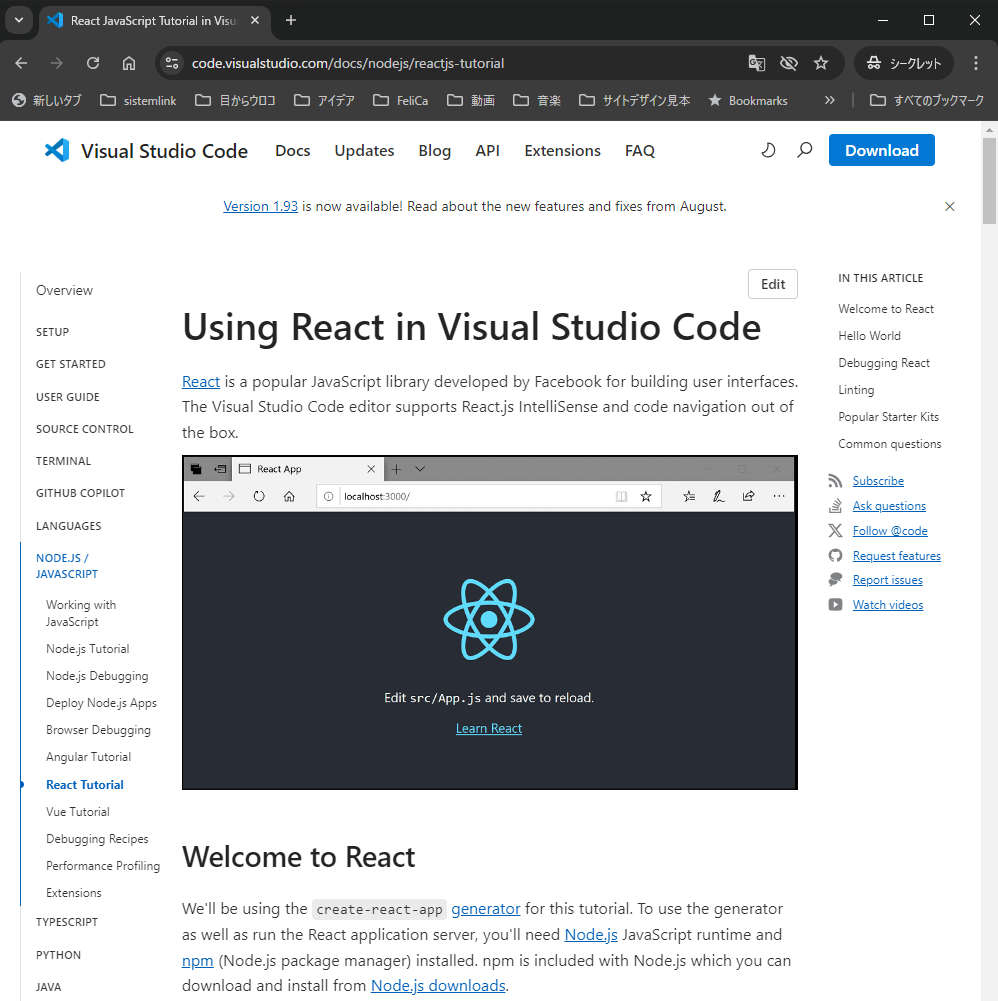
Task: Open the Subscribe RSS feed icon
Action: click(835, 480)
